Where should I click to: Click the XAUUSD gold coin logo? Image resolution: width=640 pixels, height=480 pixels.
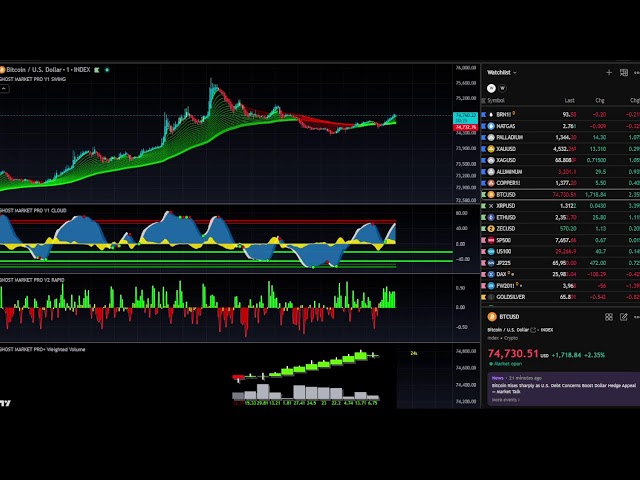491,149
